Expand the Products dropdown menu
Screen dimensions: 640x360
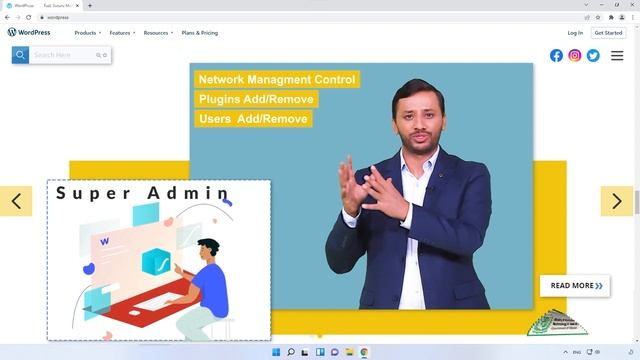click(88, 33)
